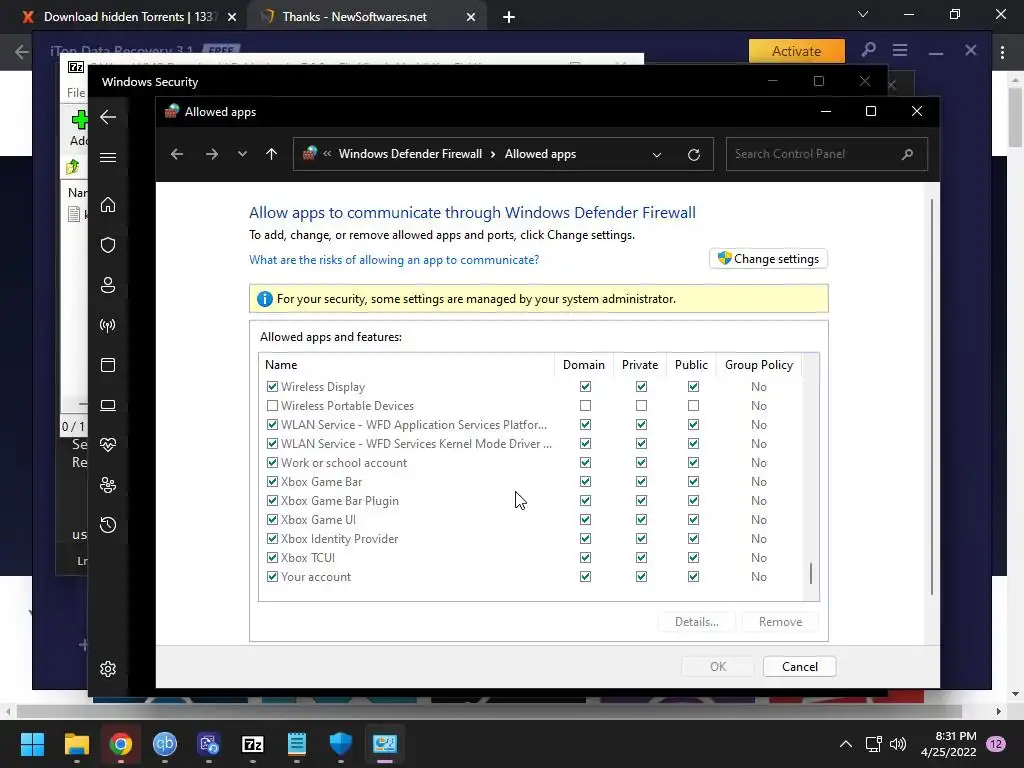The height and width of the screenshot is (768, 1024).
Task: Open Device security laptop icon
Action: [x=108, y=405]
